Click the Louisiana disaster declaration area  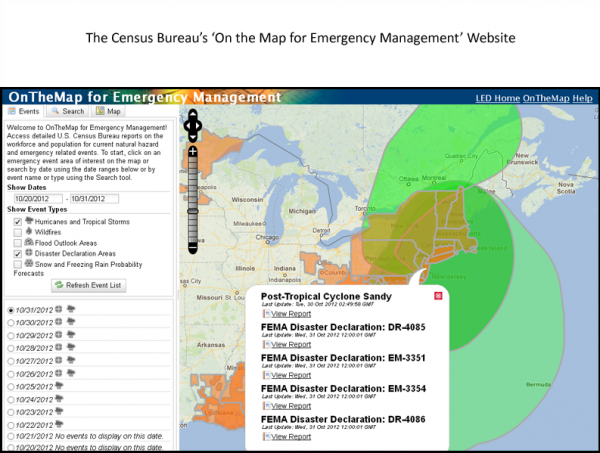coord(220,411)
